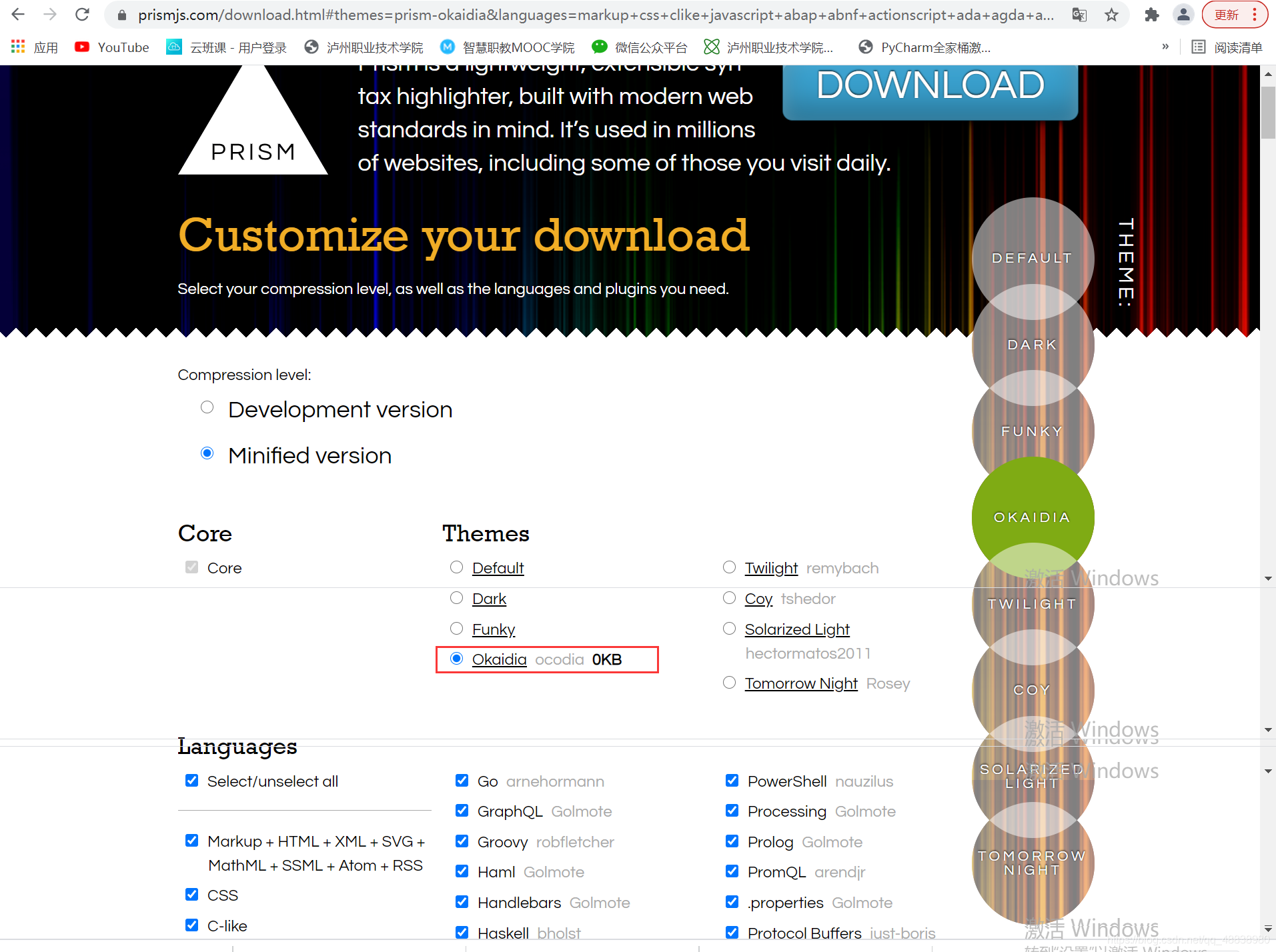Uncheck the C-like language checkbox

pos(192,925)
